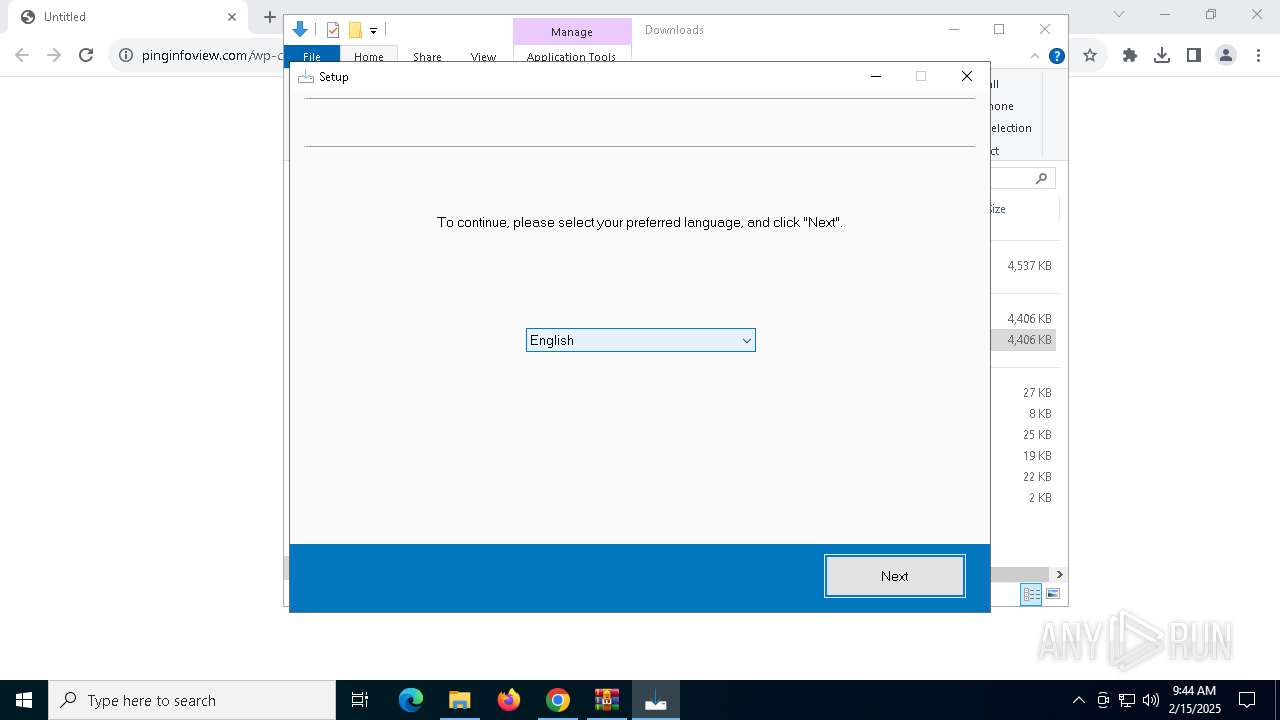This screenshot has width=1280, height=720.
Task: Switch Explorer to large icons view
Action: [x=1052, y=594]
